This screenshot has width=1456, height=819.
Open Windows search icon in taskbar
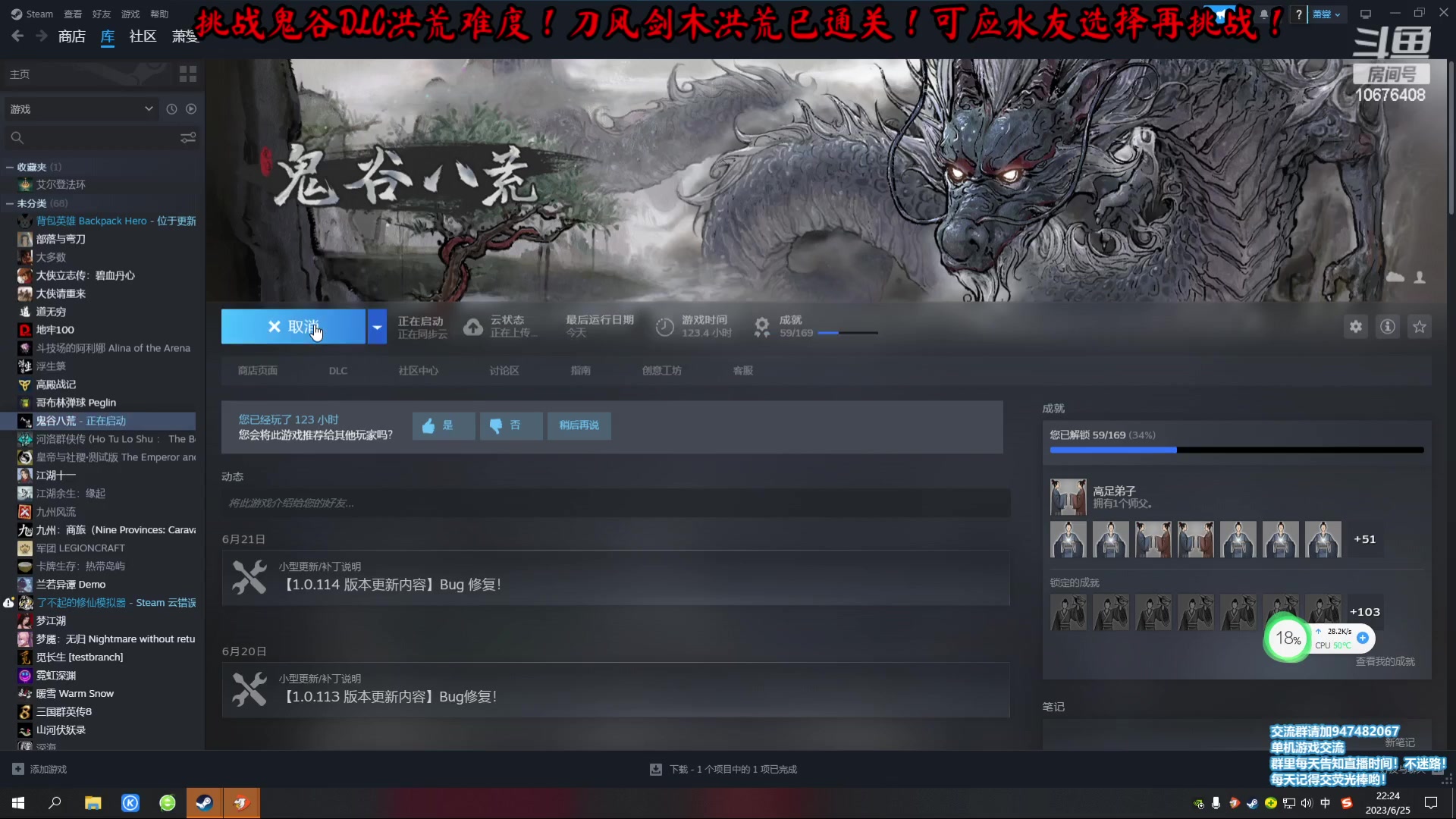tap(55, 803)
